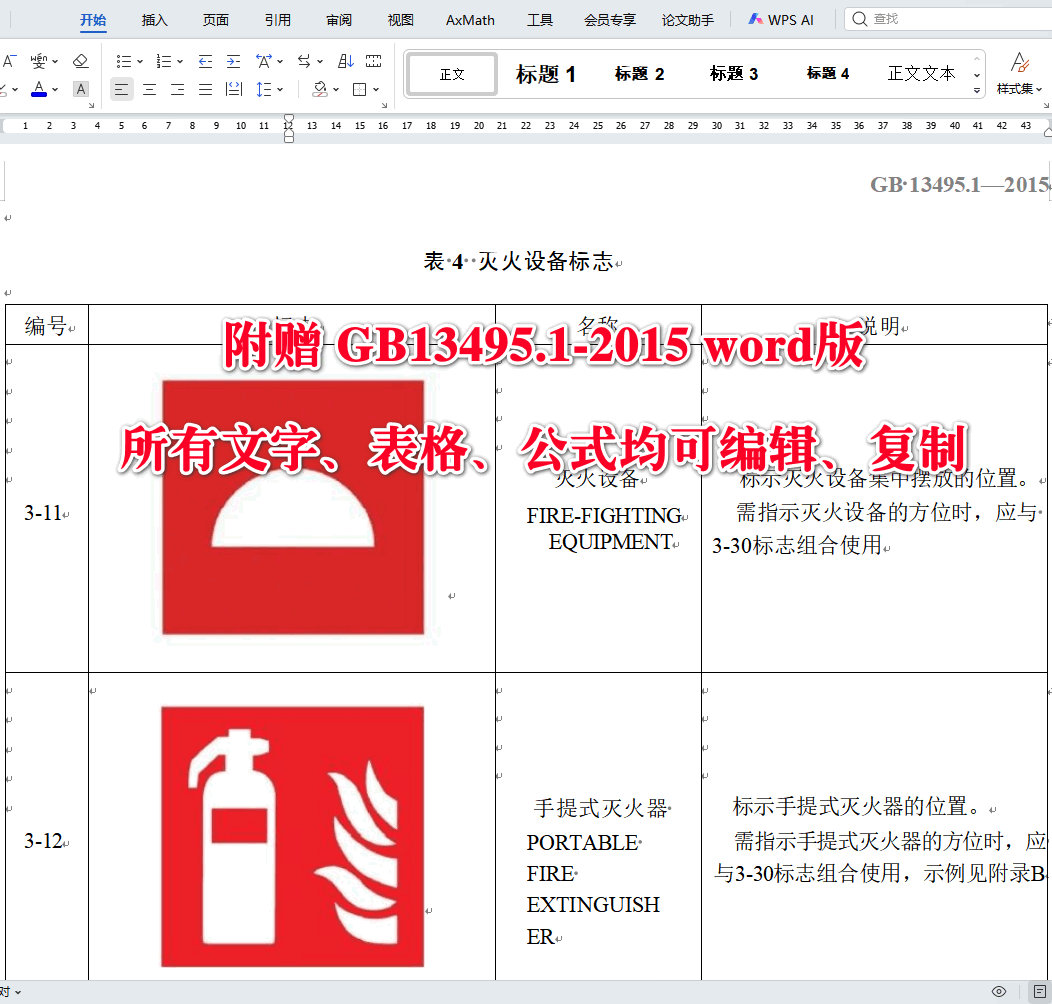Toggle justified alignment

pos(205,90)
